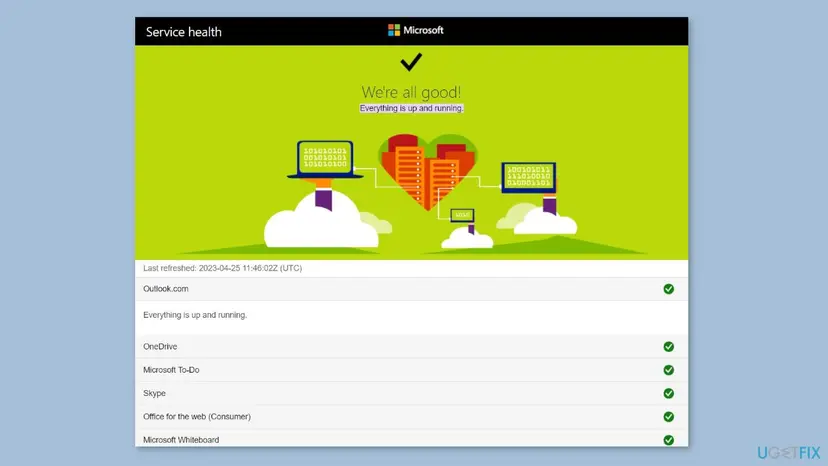Click the Microsoft logo in header
Viewport: 828px width, 466px height.
(x=416, y=31)
